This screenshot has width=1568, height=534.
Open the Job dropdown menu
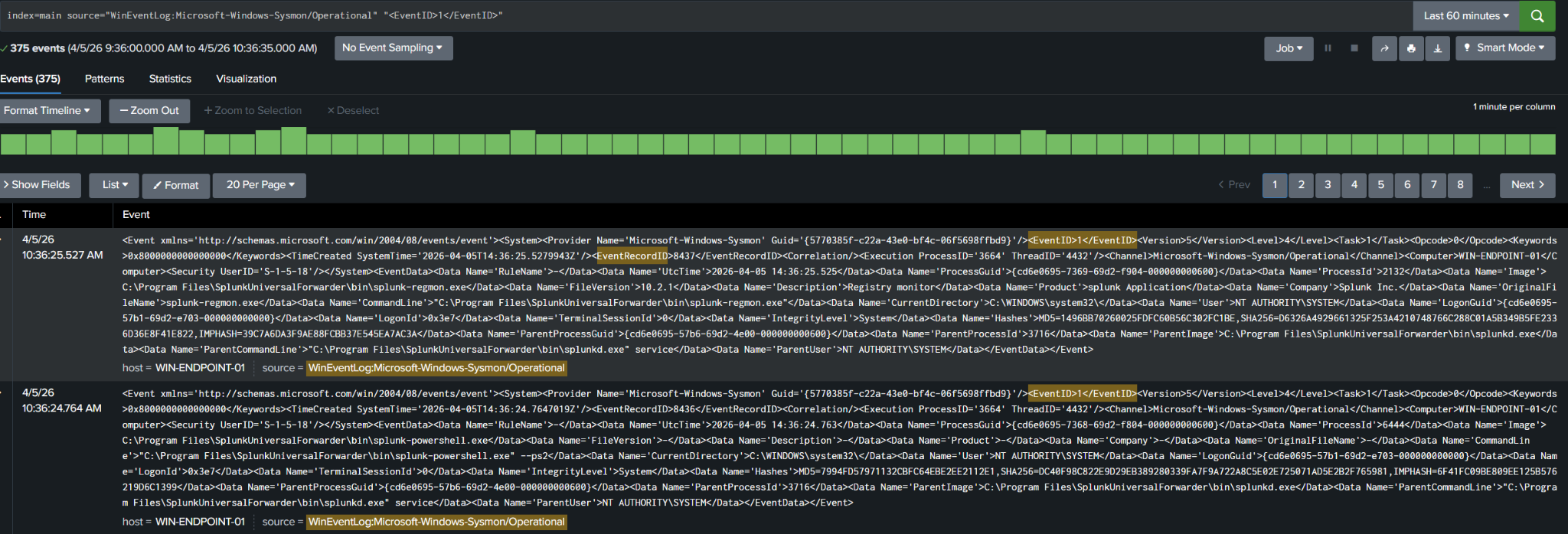pyautogui.click(x=1289, y=48)
